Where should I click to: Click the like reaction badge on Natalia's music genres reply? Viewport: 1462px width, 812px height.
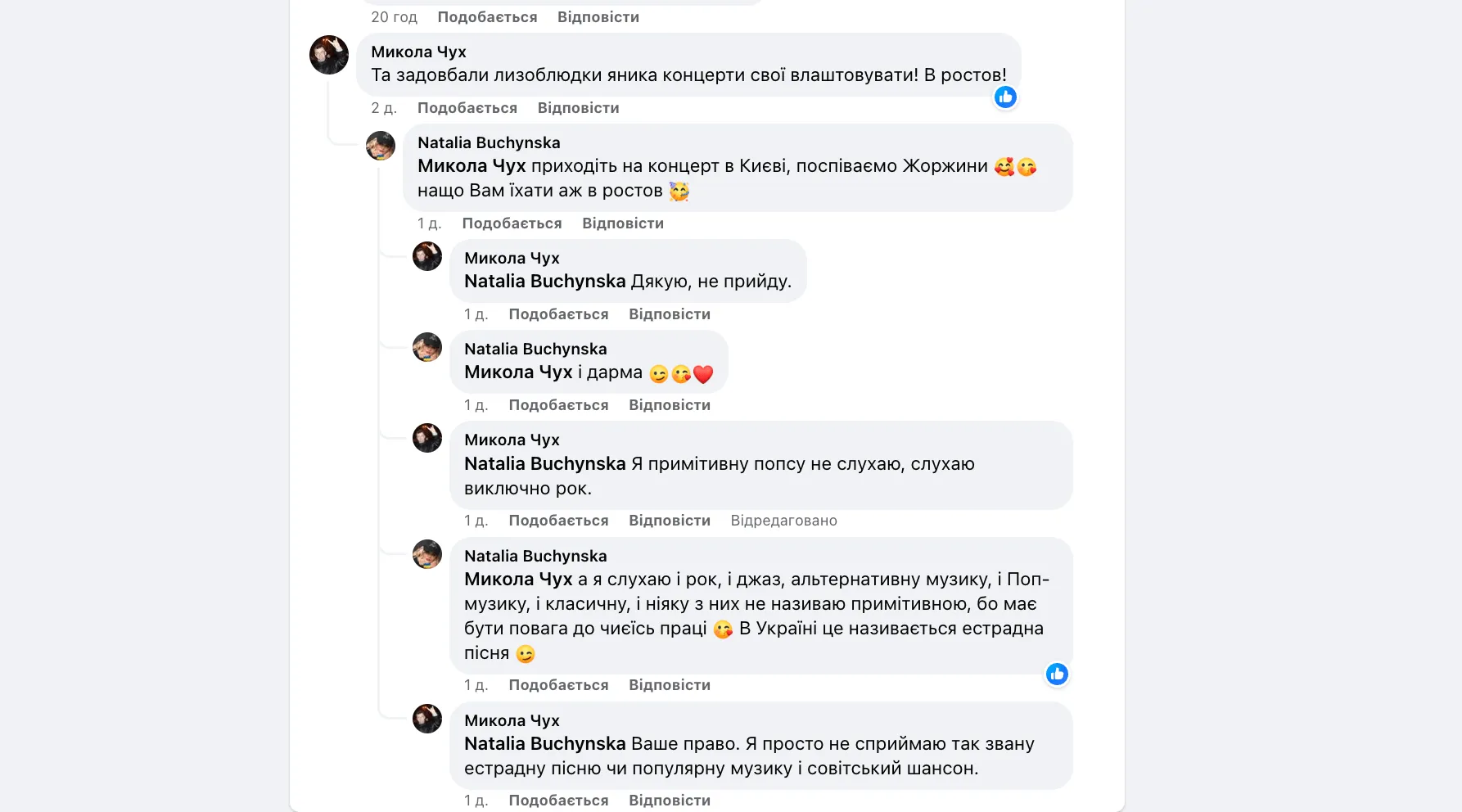1057,674
